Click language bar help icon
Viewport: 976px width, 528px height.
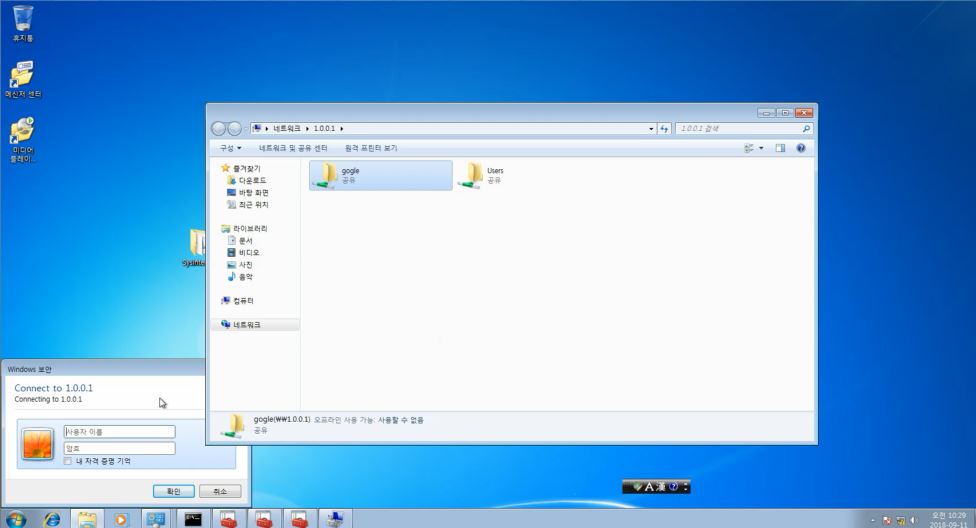pos(673,487)
